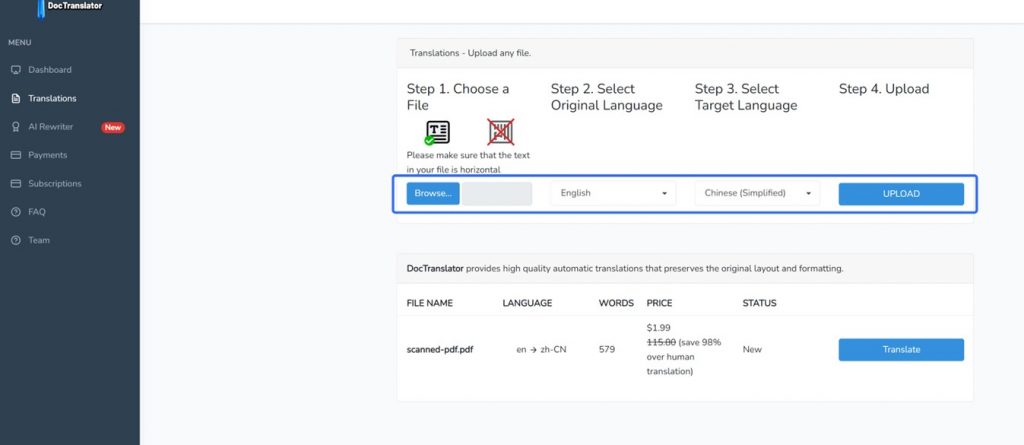The width and height of the screenshot is (1024, 445).
Task: Click the horizontal text document icon
Action: coord(437,133)
